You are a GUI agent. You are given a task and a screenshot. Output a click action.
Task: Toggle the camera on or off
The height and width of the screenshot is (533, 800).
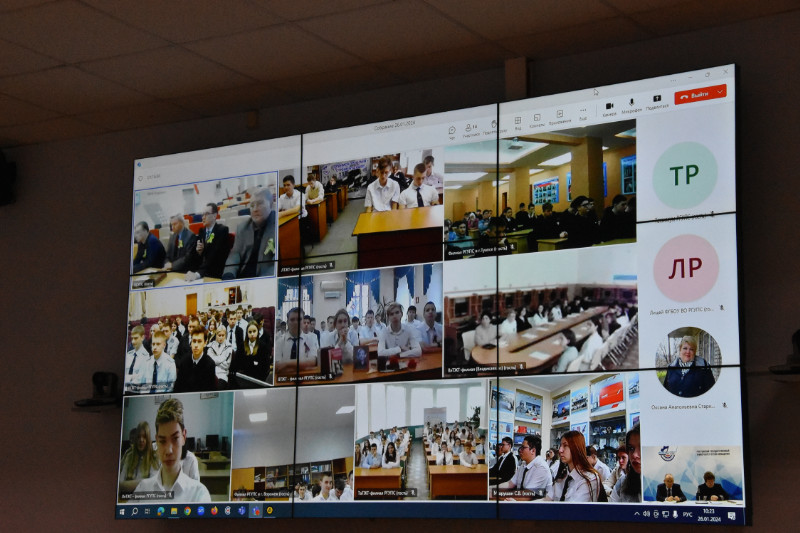tap(609, 107)
